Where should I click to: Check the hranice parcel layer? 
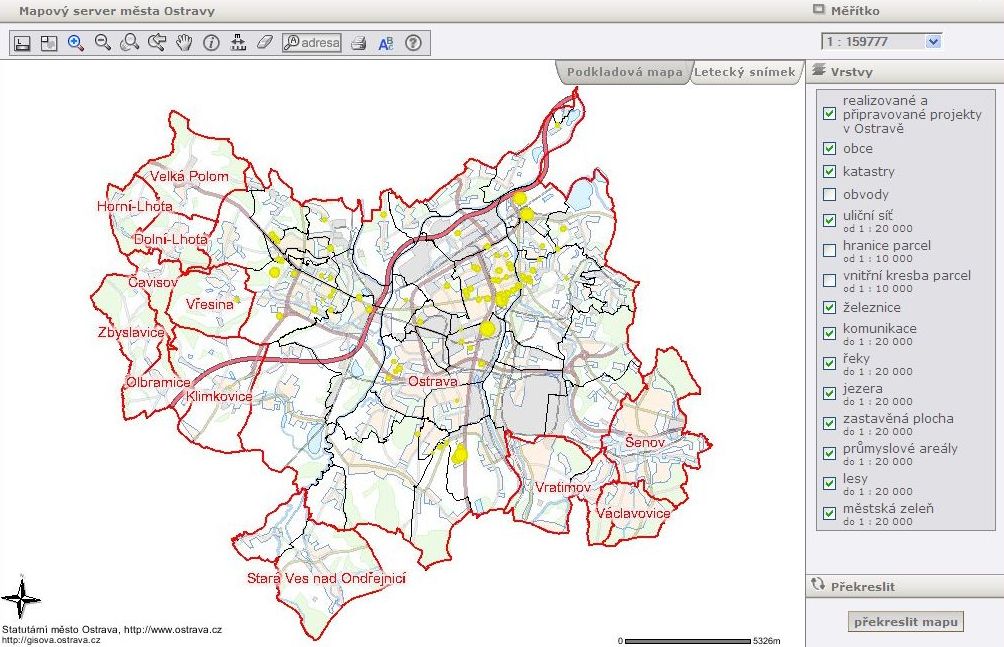click(829, 250)
